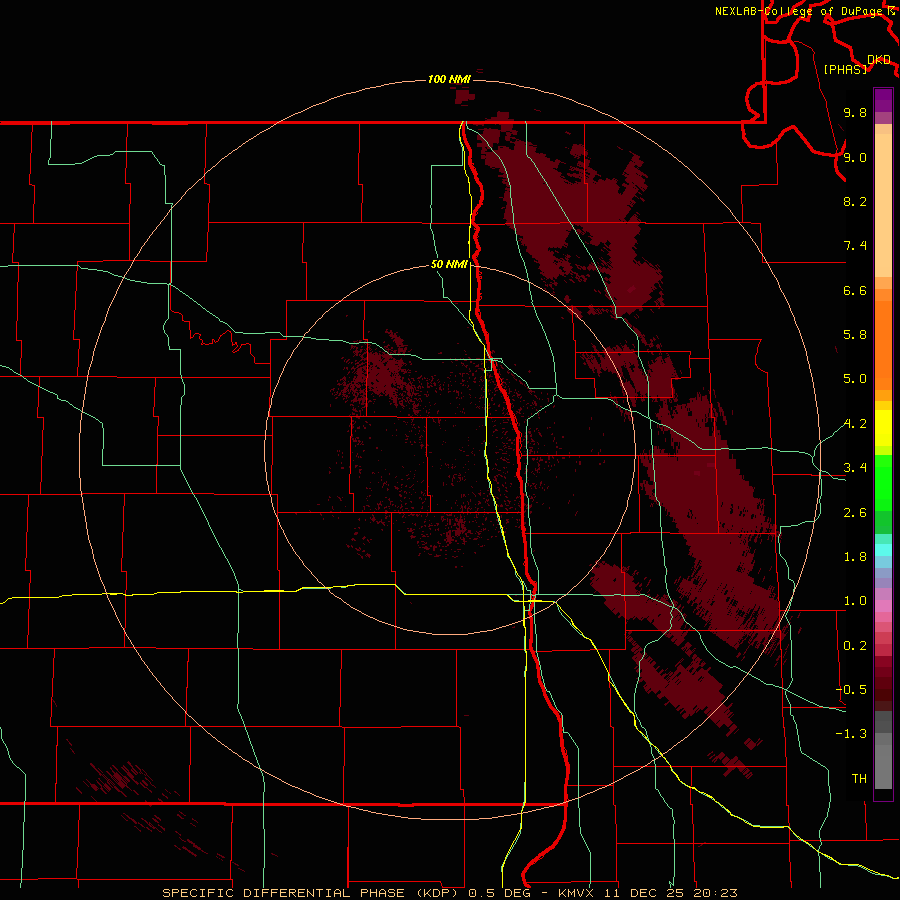The image size is (900, 900).
Task: Pick the yellow legend segment near 4.2
Action: (883, 428)
